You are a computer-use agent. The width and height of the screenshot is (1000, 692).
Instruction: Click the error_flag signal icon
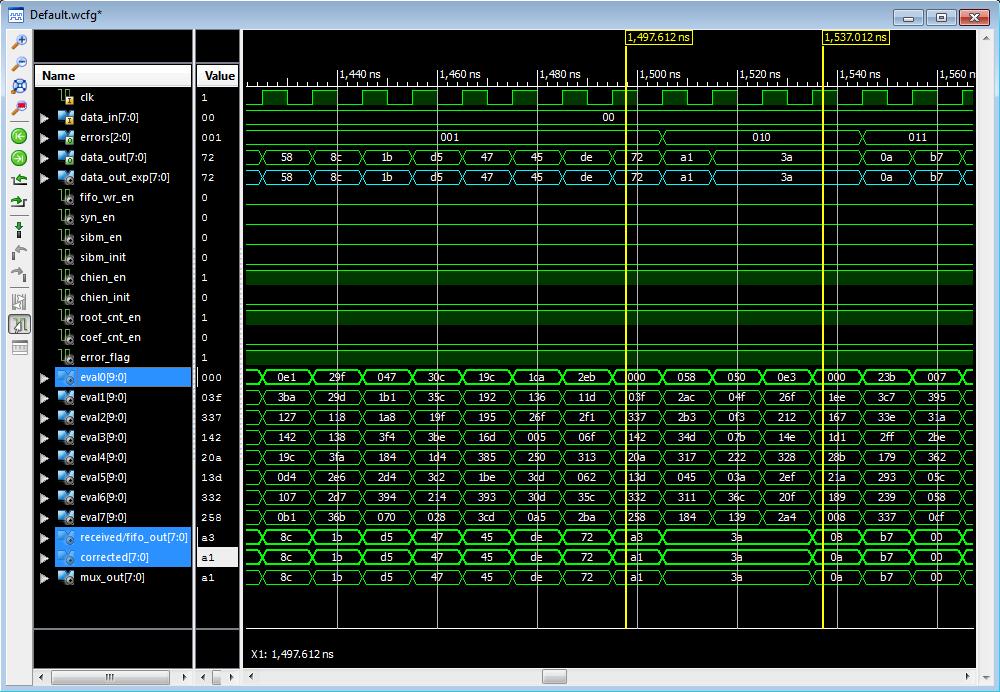(66, 357)
